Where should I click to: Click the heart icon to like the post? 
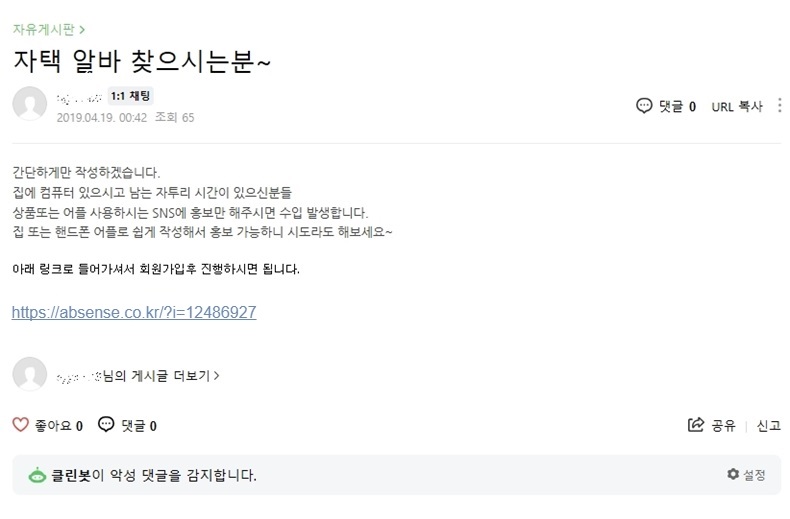(x=20, y=425)
